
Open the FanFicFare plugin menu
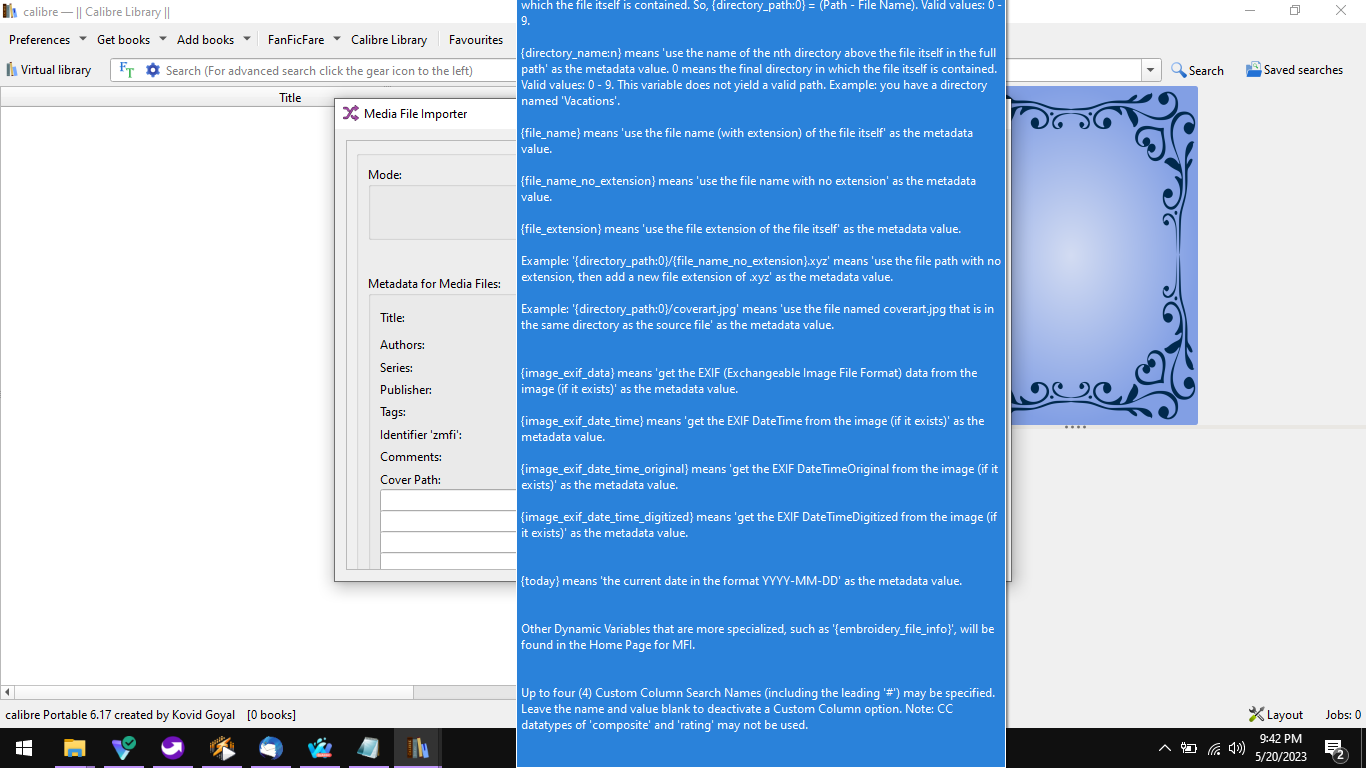point(296,40)
